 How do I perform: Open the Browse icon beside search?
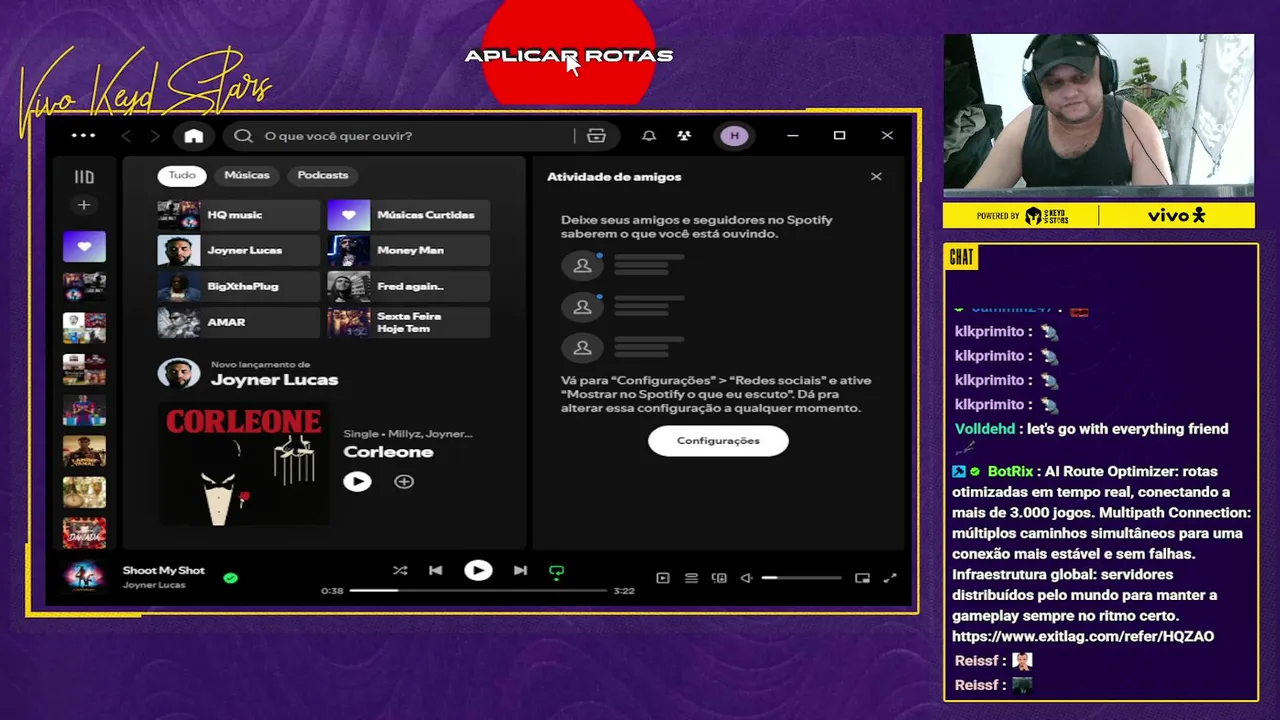pos(596,136)
